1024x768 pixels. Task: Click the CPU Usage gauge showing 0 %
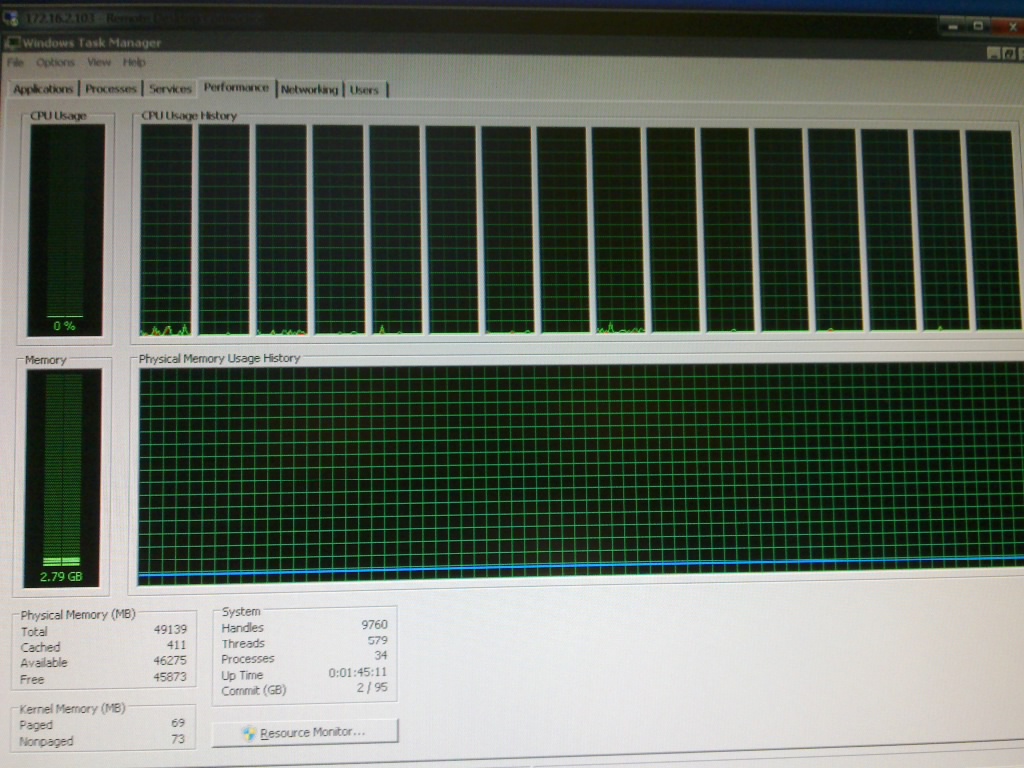click(x=66, y=228)
